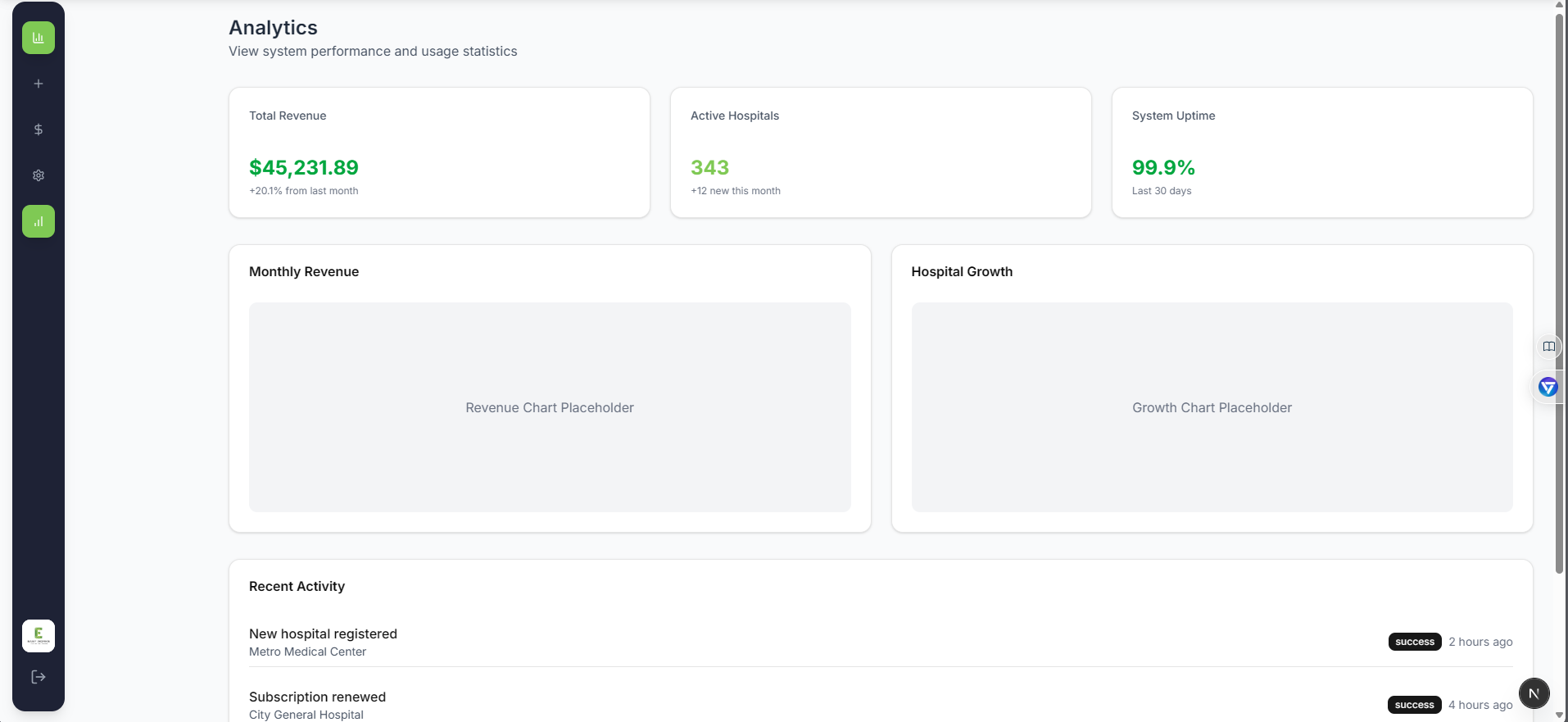
Task: Click success badge beside 4 hours ago
Action: tap(1414, 705)
